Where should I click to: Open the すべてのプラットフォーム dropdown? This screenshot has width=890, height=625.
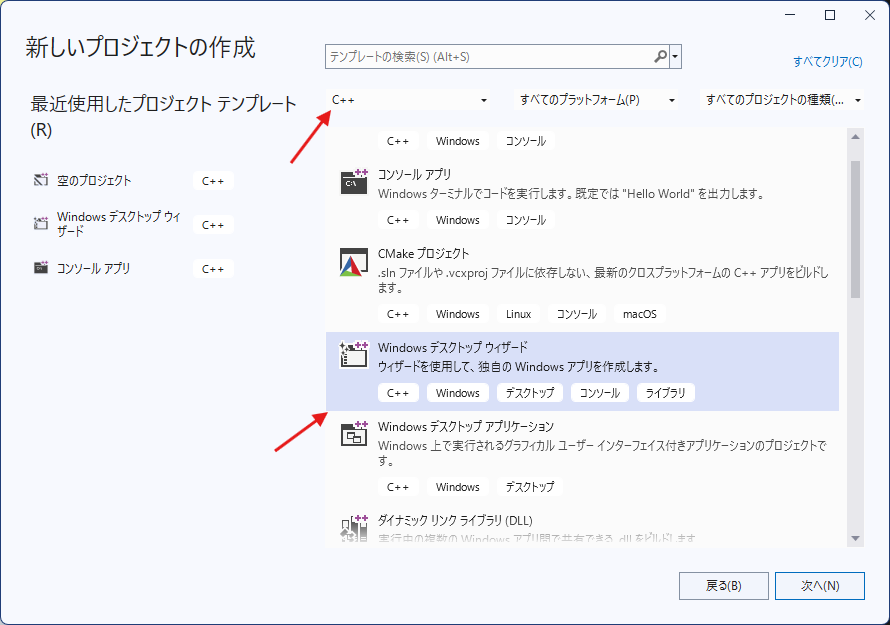point(595,100)
